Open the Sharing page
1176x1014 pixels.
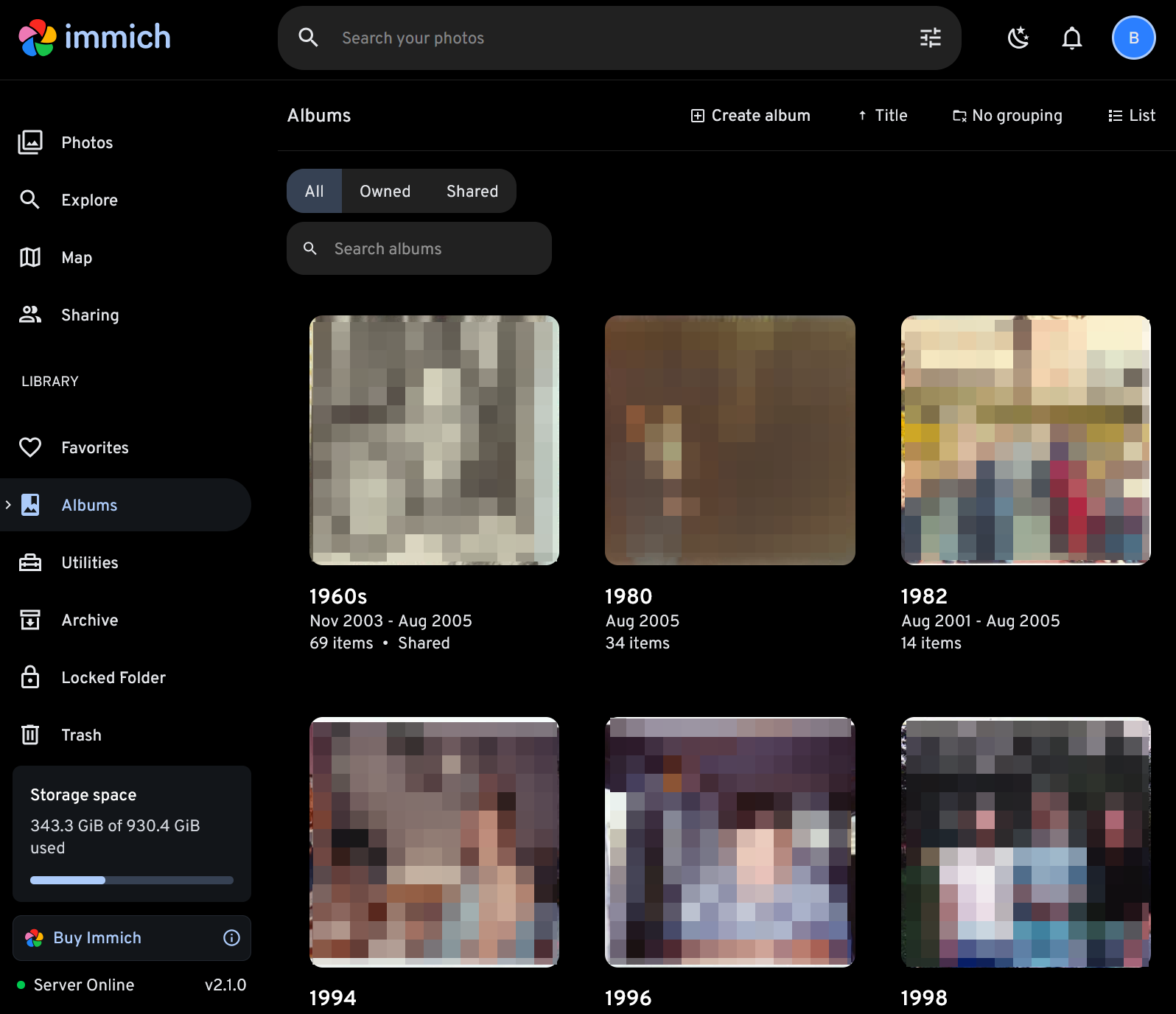pos(126,315)
